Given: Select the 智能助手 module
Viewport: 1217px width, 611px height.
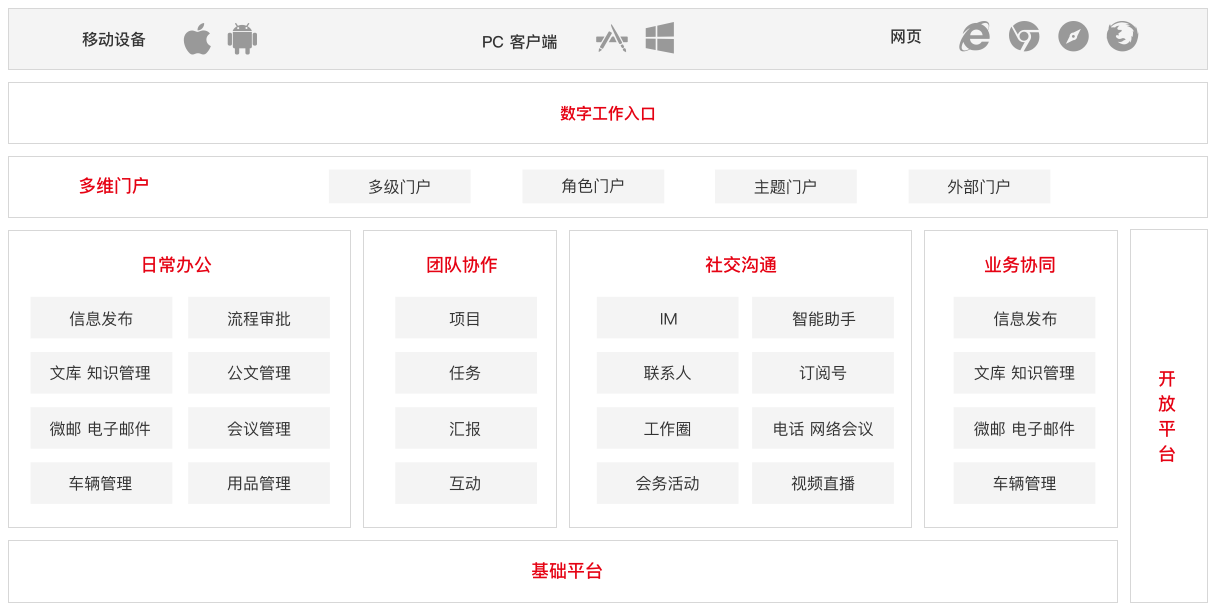Looking at the screenshot, I should (823, 318).
